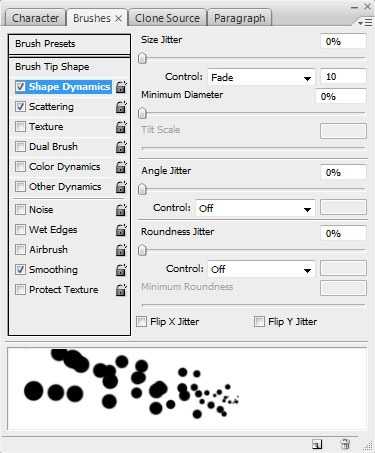Switch to the Character tab
Screen dimensions: 375x453
tap(35, 18)
